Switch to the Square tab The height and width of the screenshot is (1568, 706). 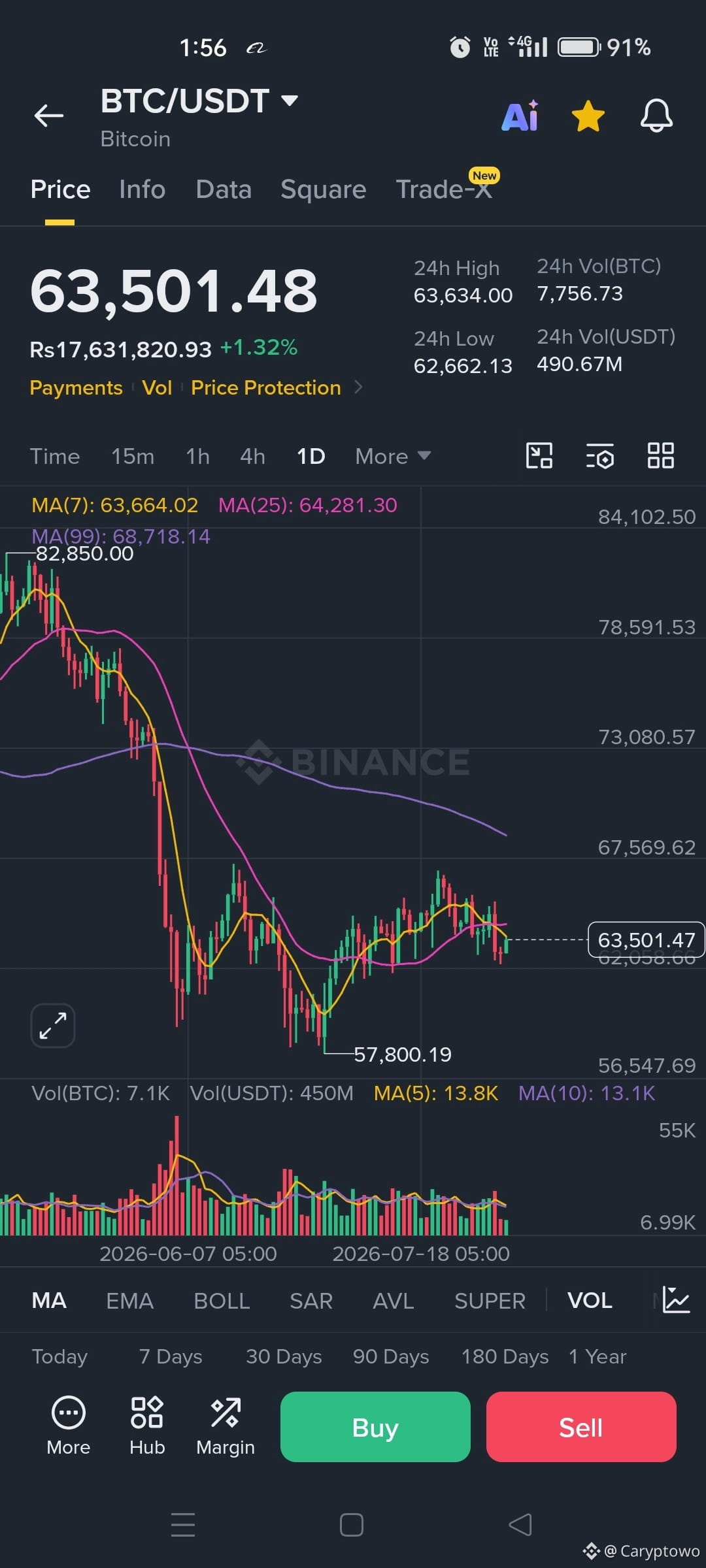pos(323,189)
